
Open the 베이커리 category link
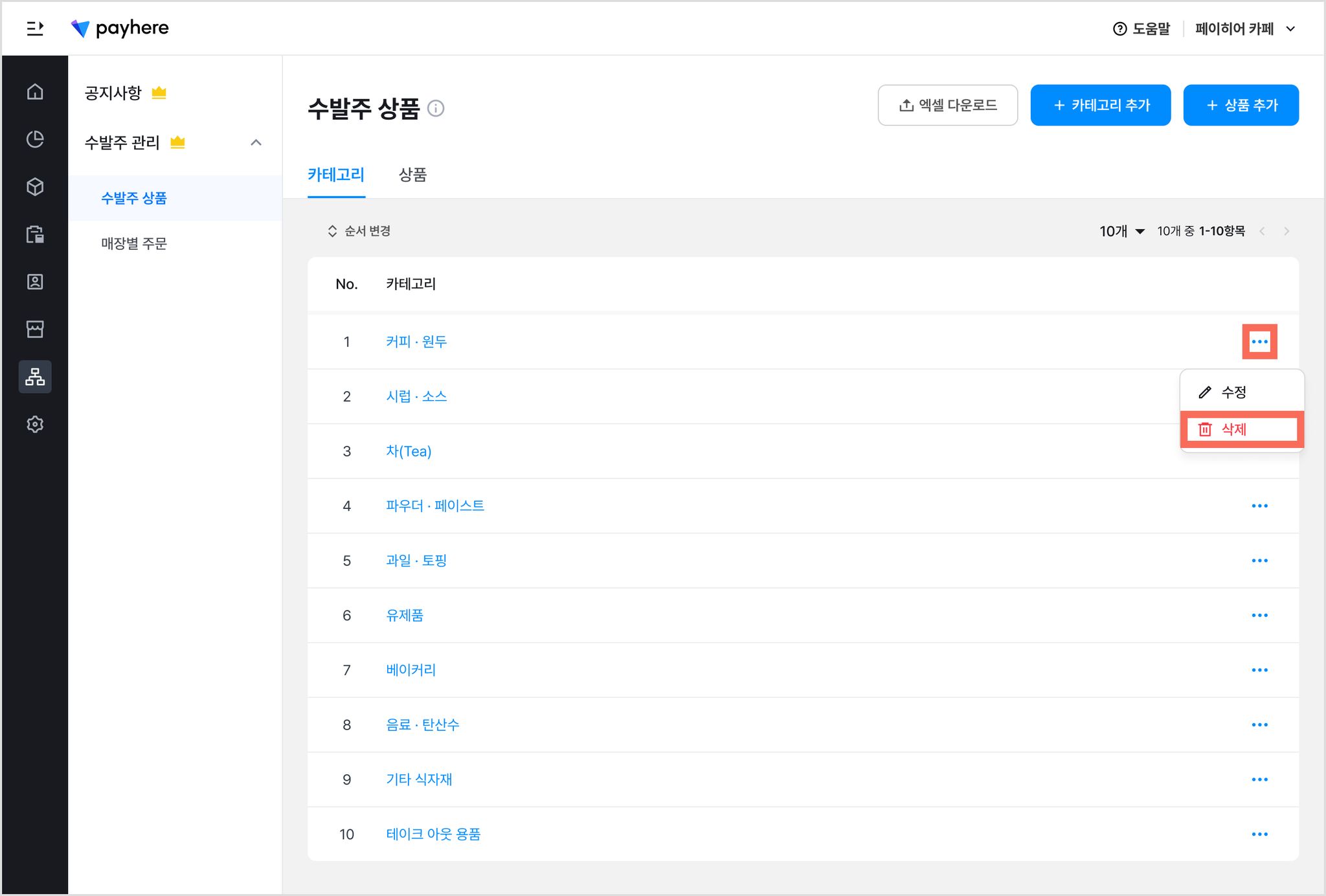[411, 670]
